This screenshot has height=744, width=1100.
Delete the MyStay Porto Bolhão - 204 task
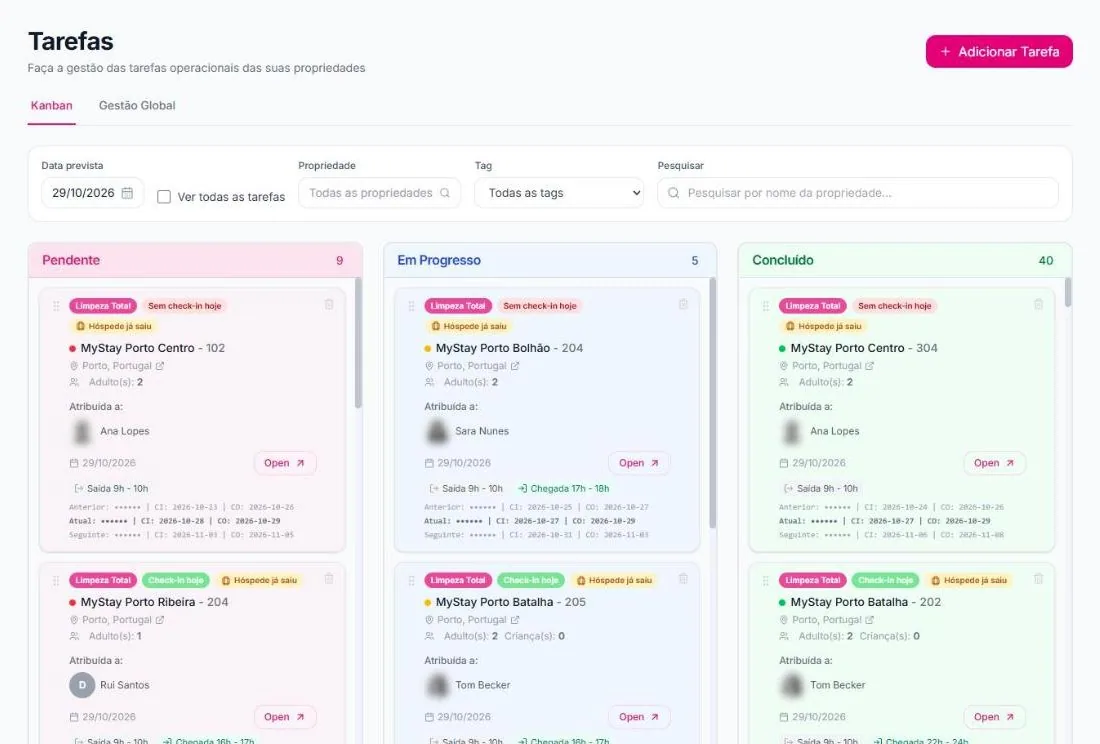pos(683,304)
